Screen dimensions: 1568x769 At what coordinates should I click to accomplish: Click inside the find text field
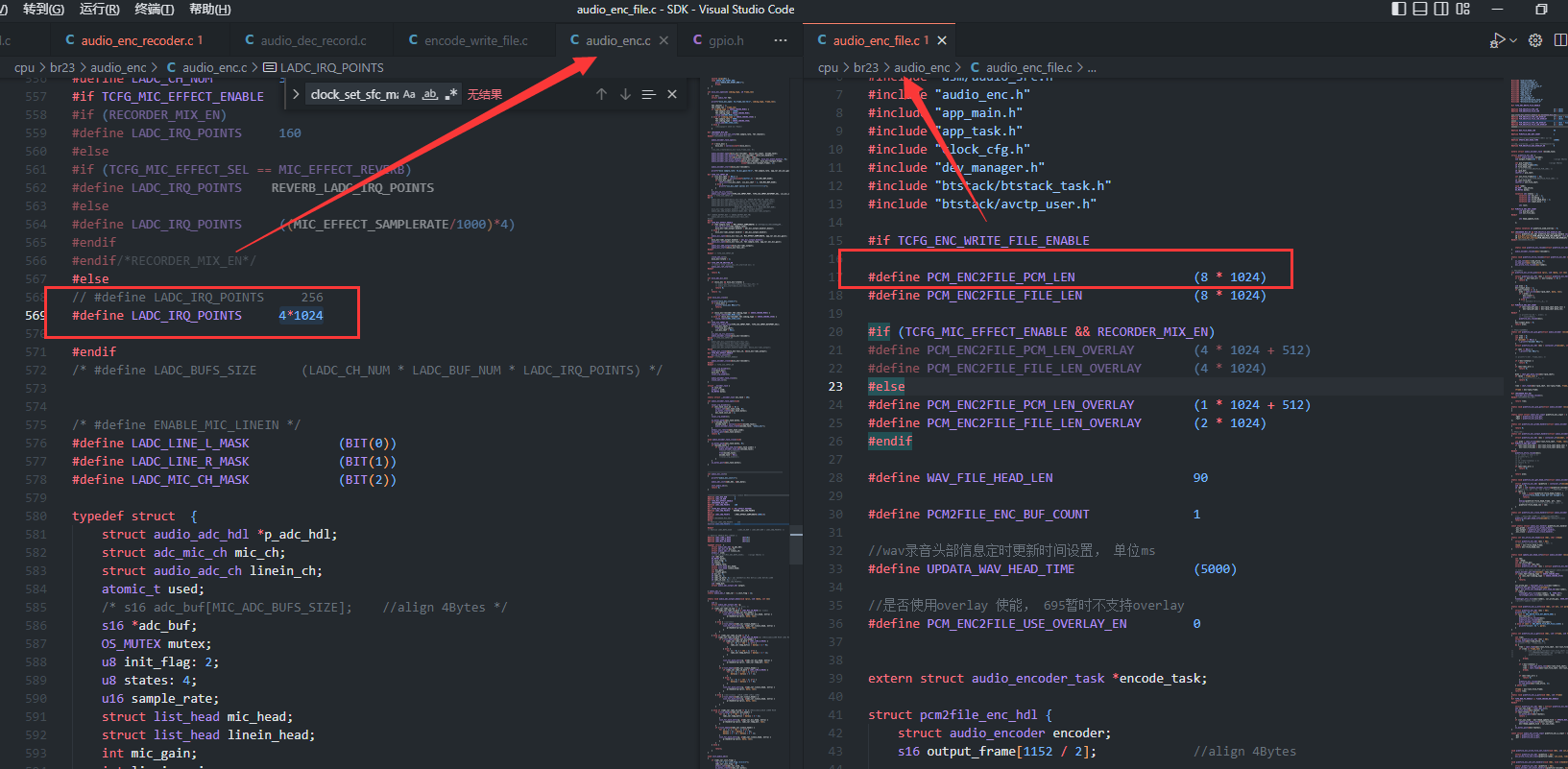coord(353,94)
